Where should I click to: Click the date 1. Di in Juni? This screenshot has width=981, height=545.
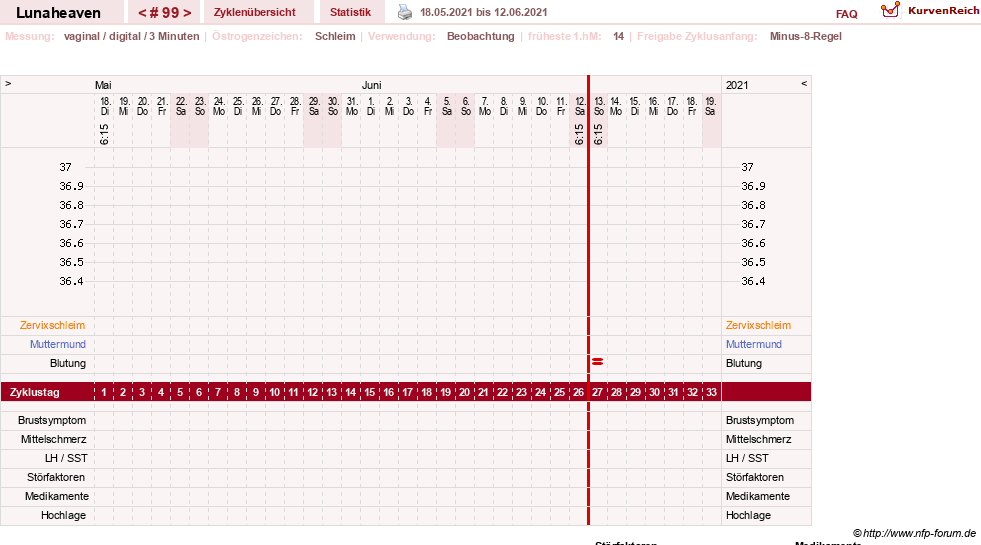pyautogui.click(x=371, y=106)
